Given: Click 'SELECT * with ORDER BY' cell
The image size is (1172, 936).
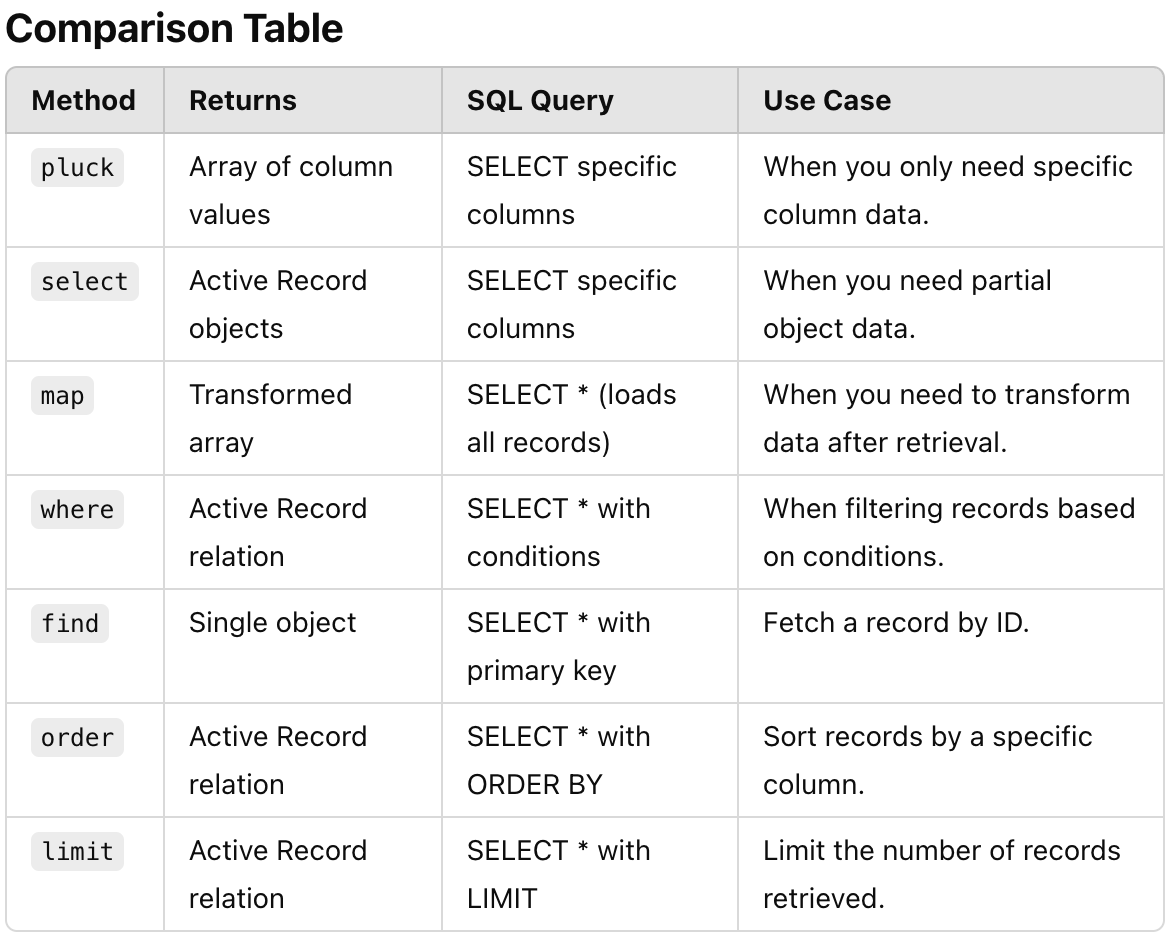Looking at the screenshot, I should coord(558,760).
